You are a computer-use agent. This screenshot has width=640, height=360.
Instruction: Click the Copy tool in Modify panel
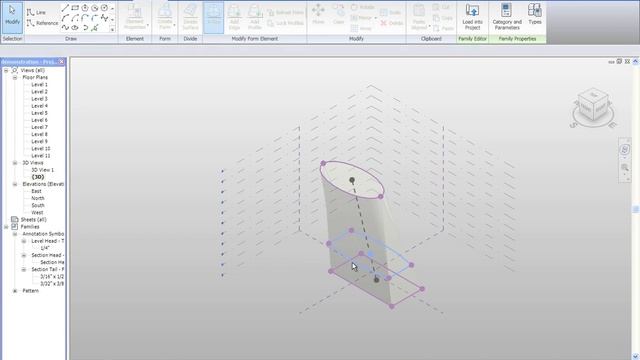339,14
